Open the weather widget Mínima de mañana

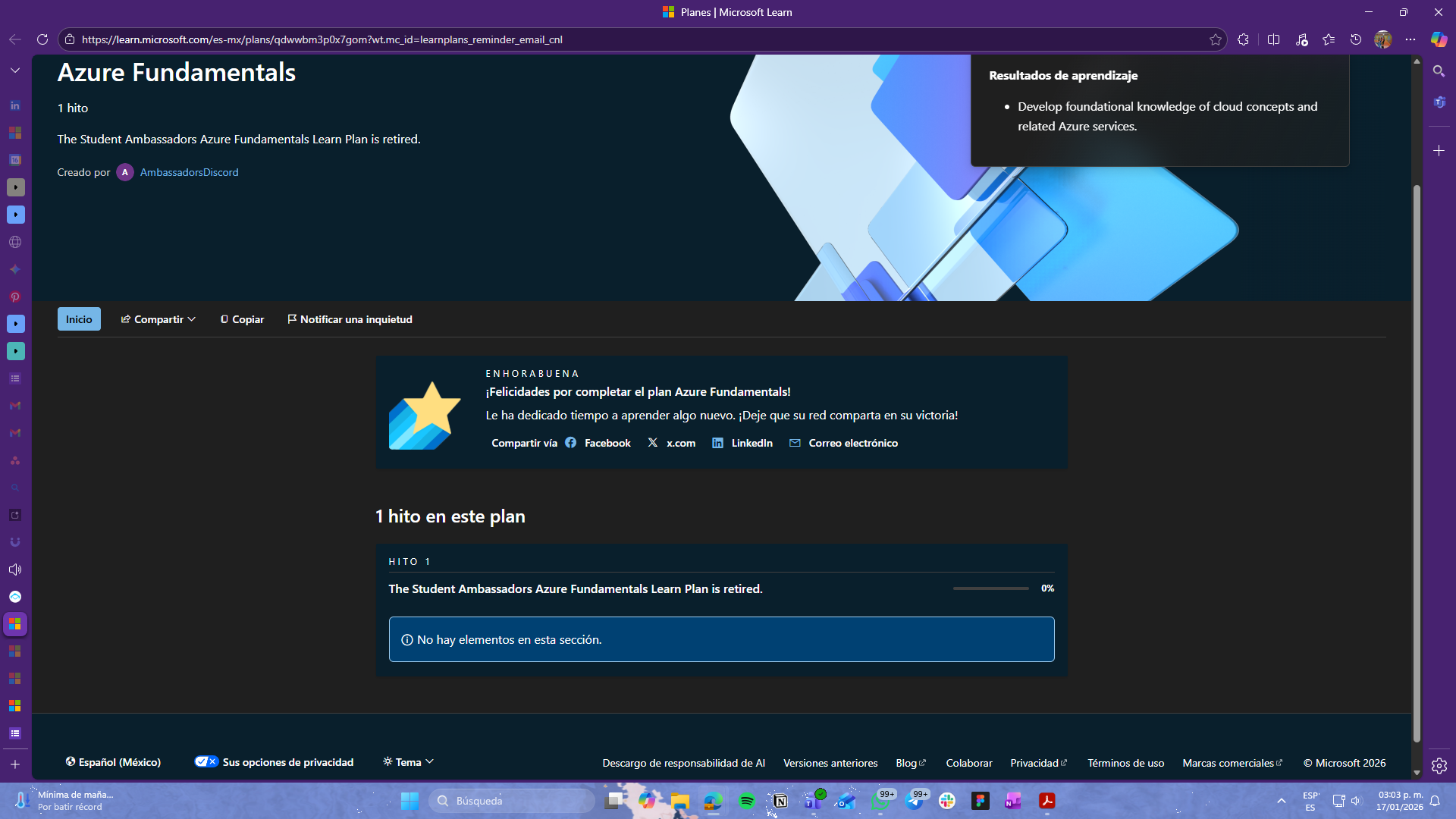point(64,801)
